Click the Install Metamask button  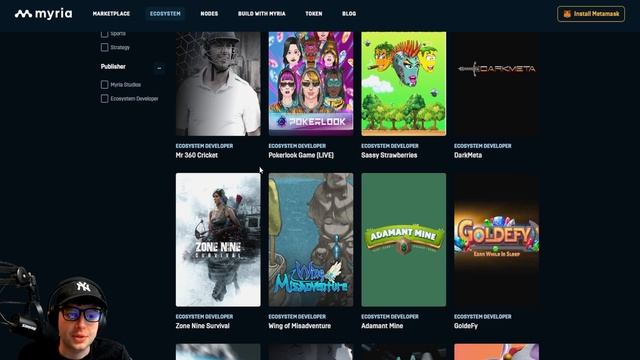(591, 14)
